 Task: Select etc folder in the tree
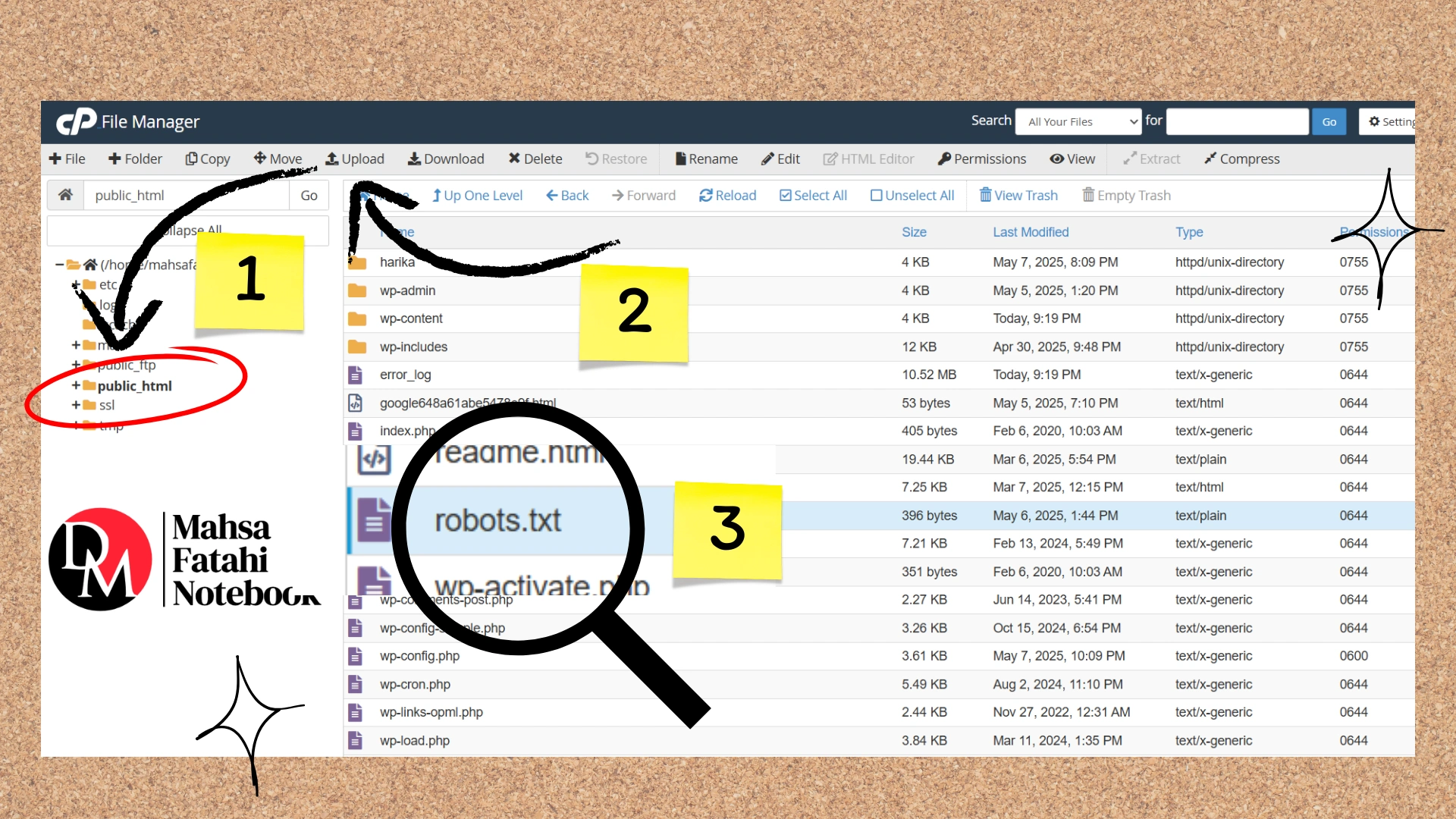(x=108, y=284)
